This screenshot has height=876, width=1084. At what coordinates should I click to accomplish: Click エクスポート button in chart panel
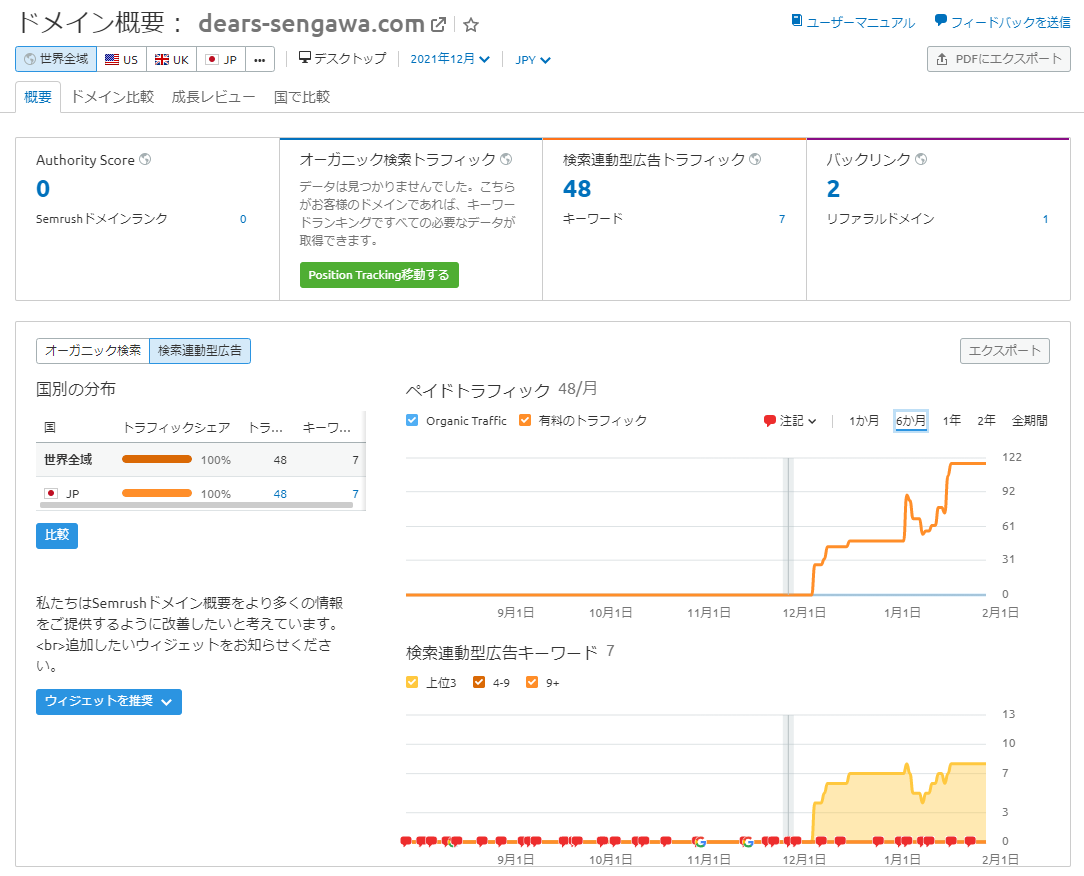point(1004,351)
